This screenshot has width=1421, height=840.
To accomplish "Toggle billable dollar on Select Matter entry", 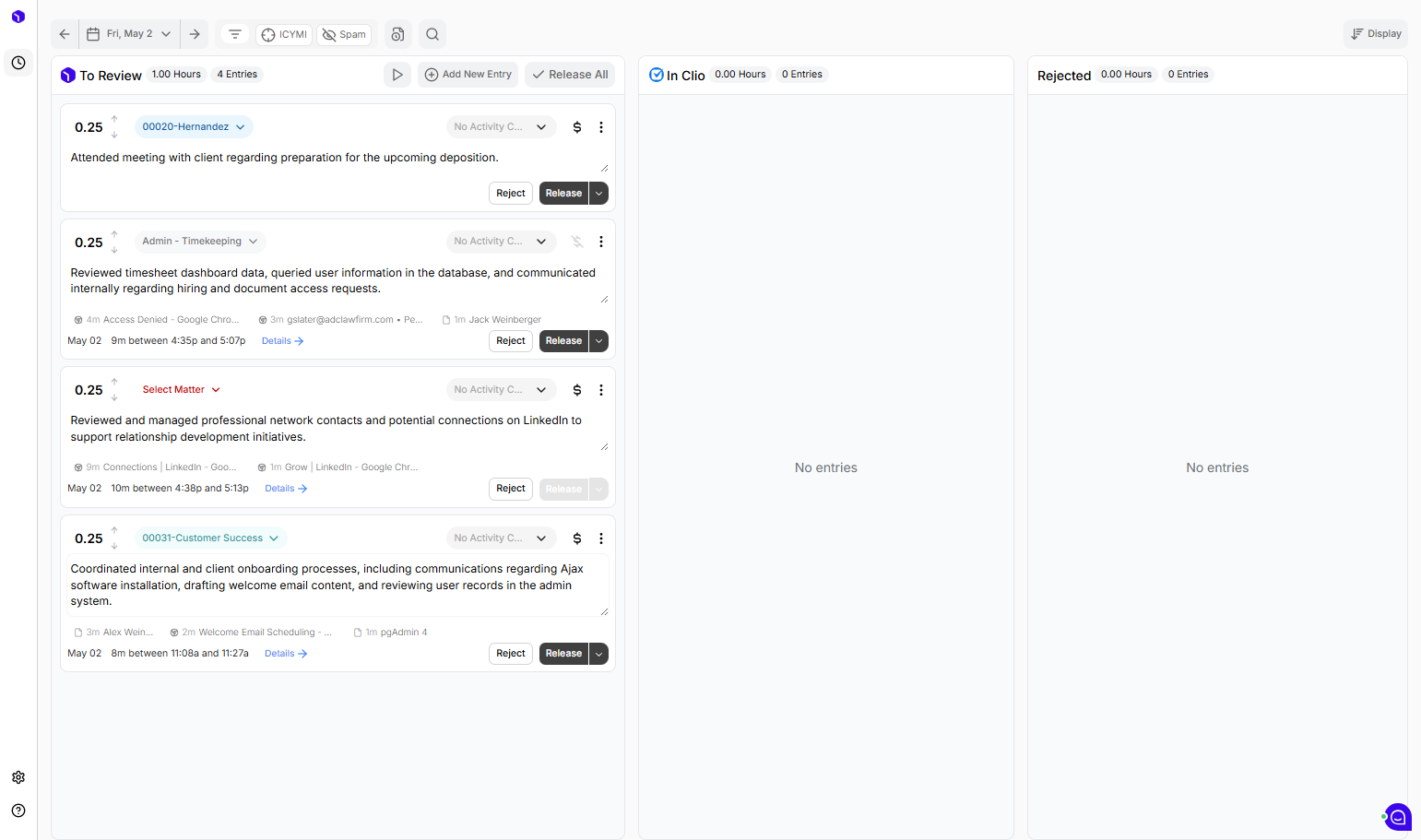I will (577, 390).
